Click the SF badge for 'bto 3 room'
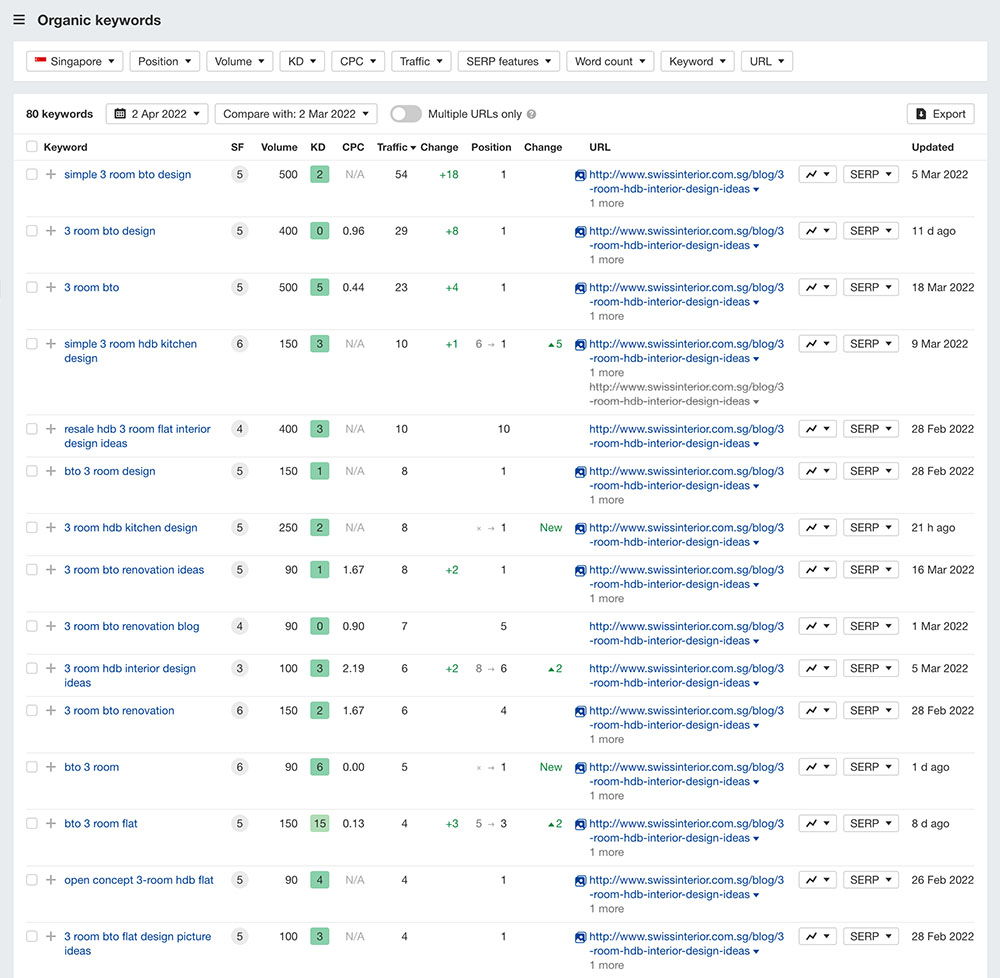The image size is (1000, 978). (x=238, y=767)
